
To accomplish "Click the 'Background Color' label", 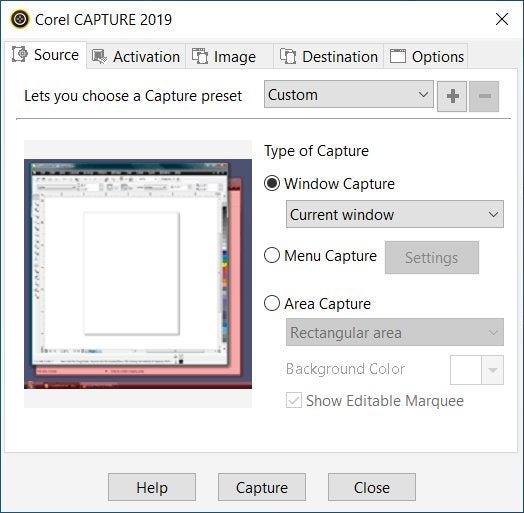I will point(346,369).
